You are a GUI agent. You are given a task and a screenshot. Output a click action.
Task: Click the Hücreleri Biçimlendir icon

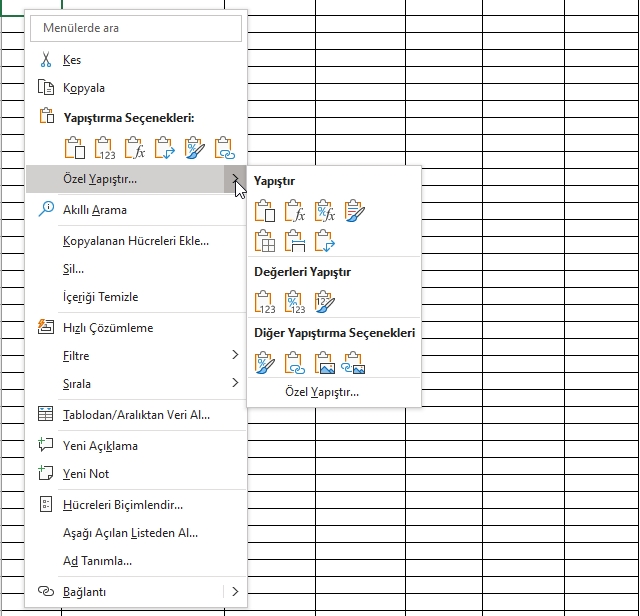pos(46,504)
